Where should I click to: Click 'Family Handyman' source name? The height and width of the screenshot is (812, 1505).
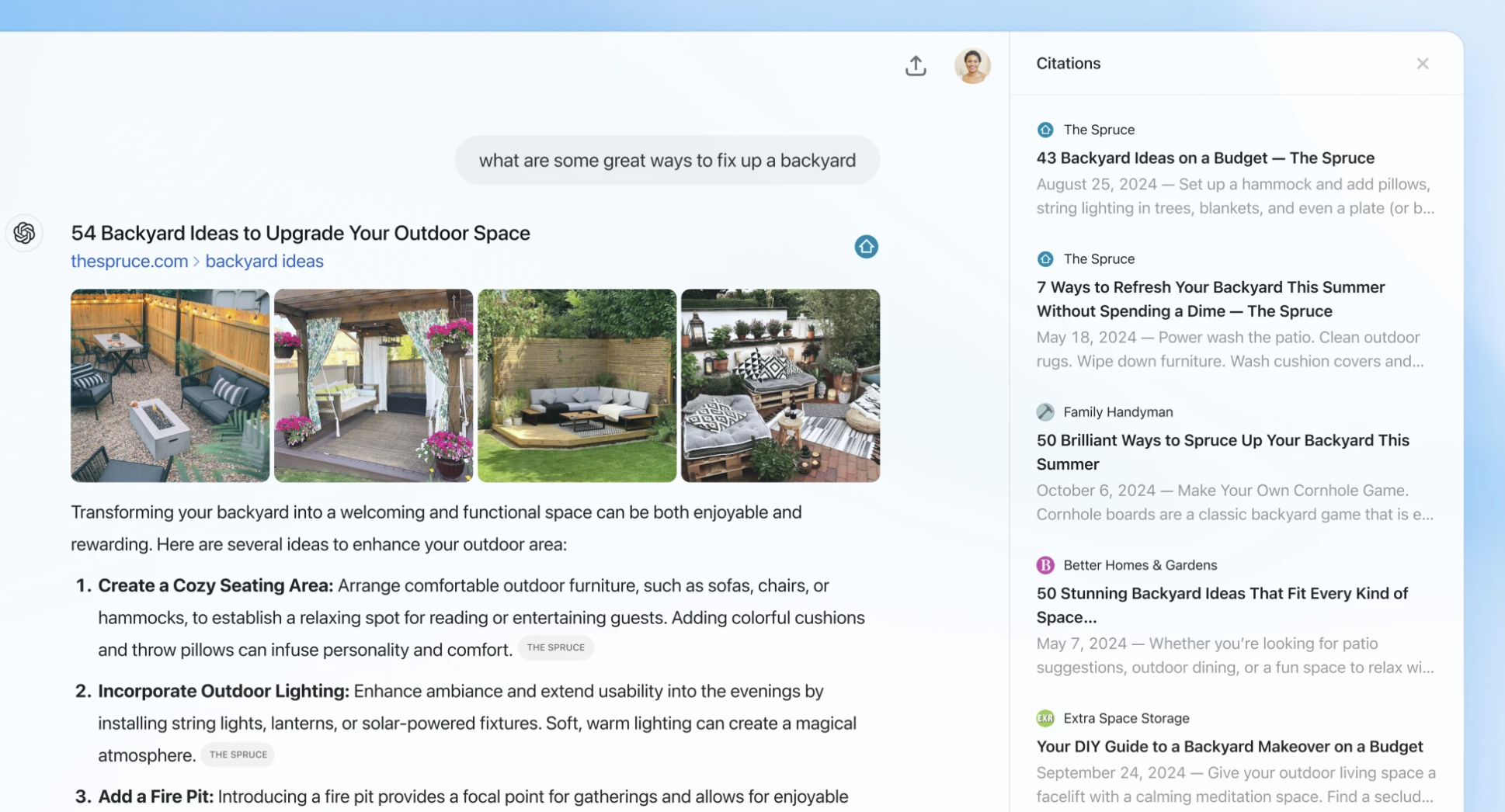tap(1117, 412)
